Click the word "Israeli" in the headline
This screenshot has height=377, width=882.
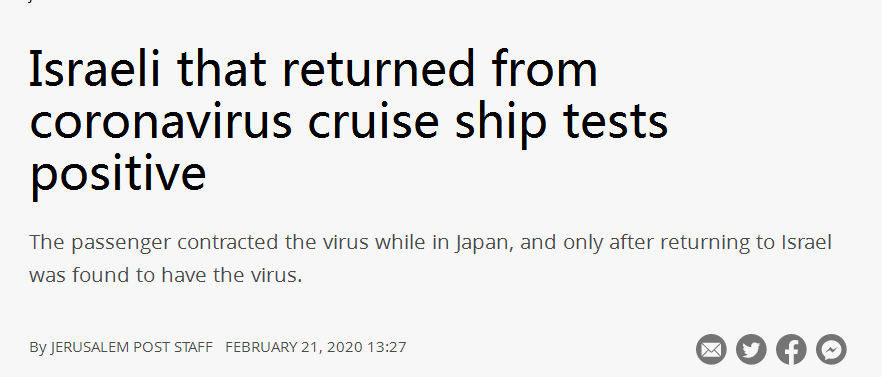click(96, 70)
